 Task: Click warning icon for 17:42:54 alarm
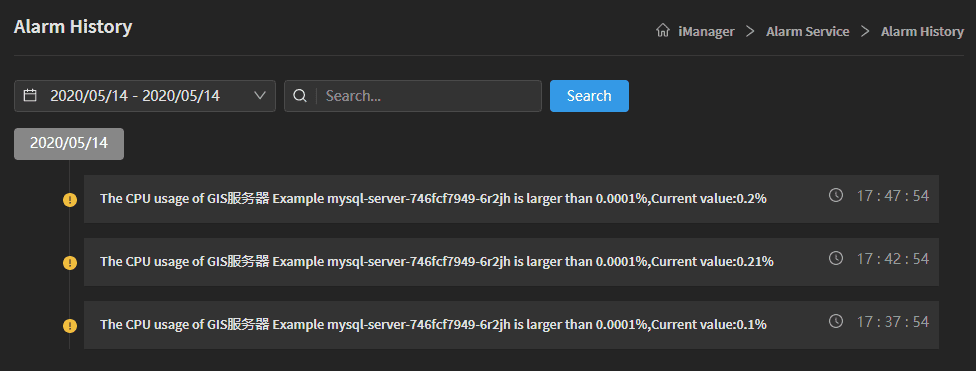coord(70,263)
